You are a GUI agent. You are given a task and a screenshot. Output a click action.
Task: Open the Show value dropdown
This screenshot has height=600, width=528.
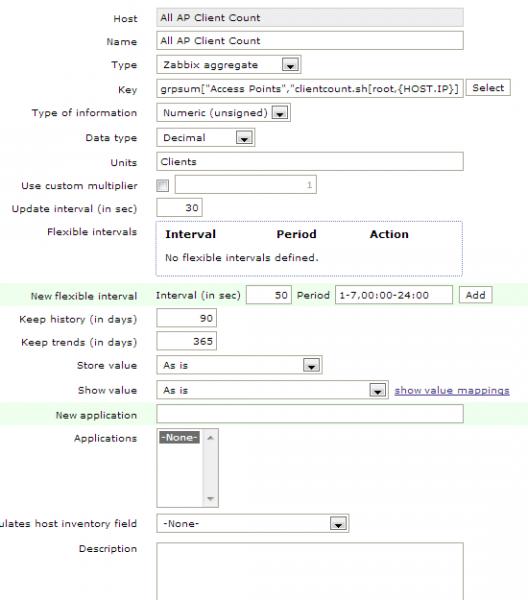272,390
